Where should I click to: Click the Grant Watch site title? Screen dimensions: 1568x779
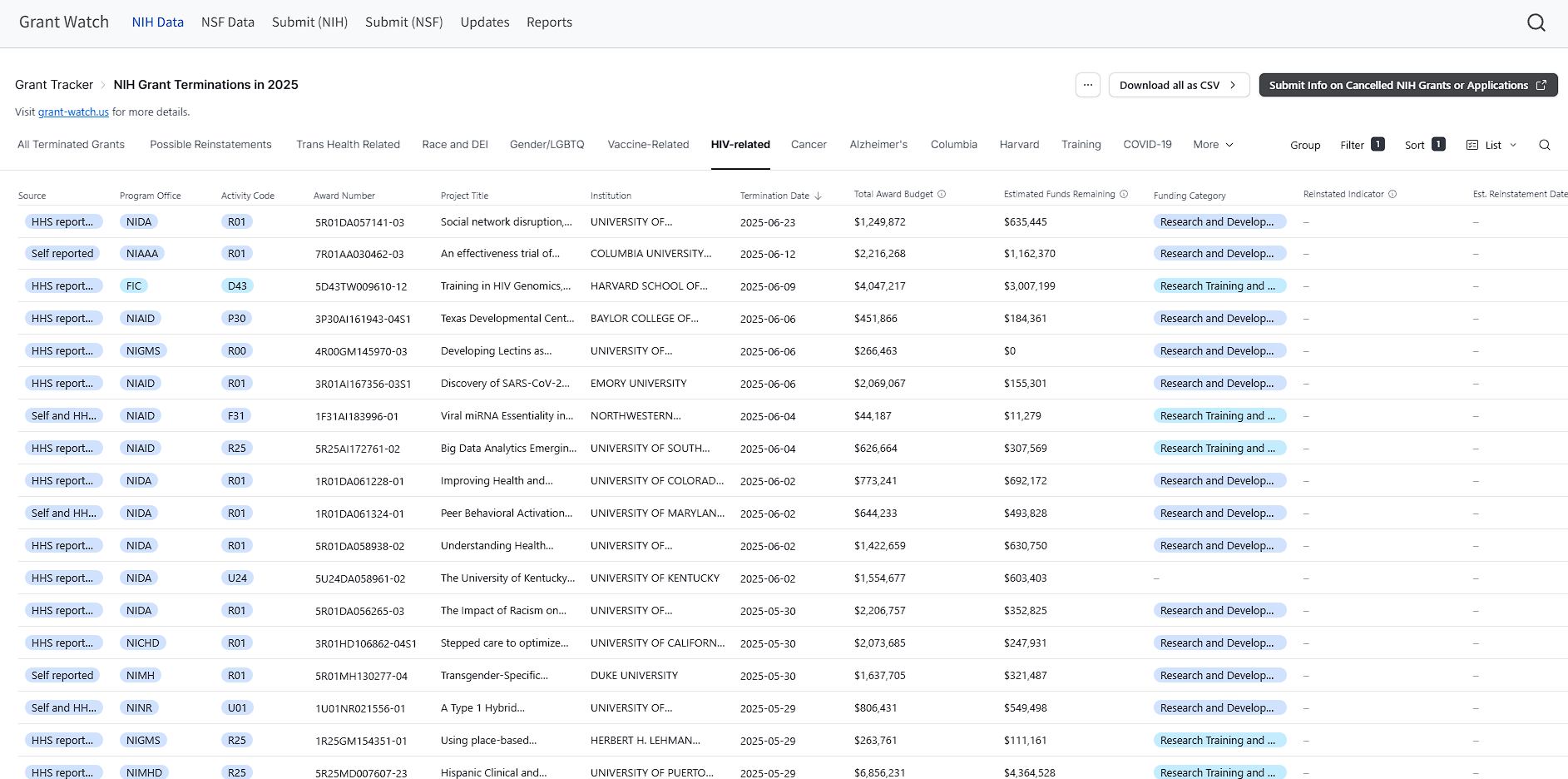point(64,22)
